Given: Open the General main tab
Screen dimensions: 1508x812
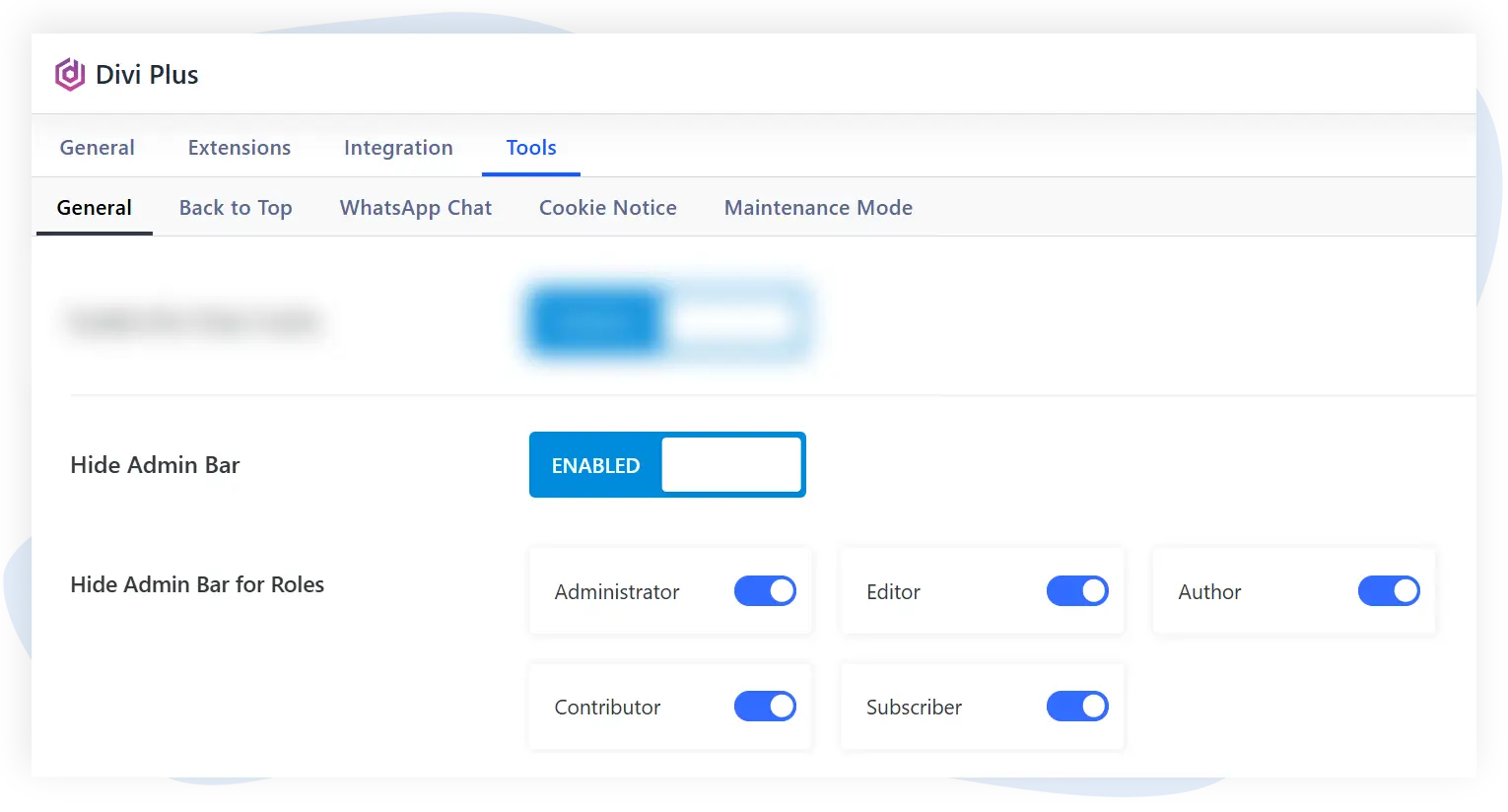Looking at the screenshot, I should [x=98, y=148].
